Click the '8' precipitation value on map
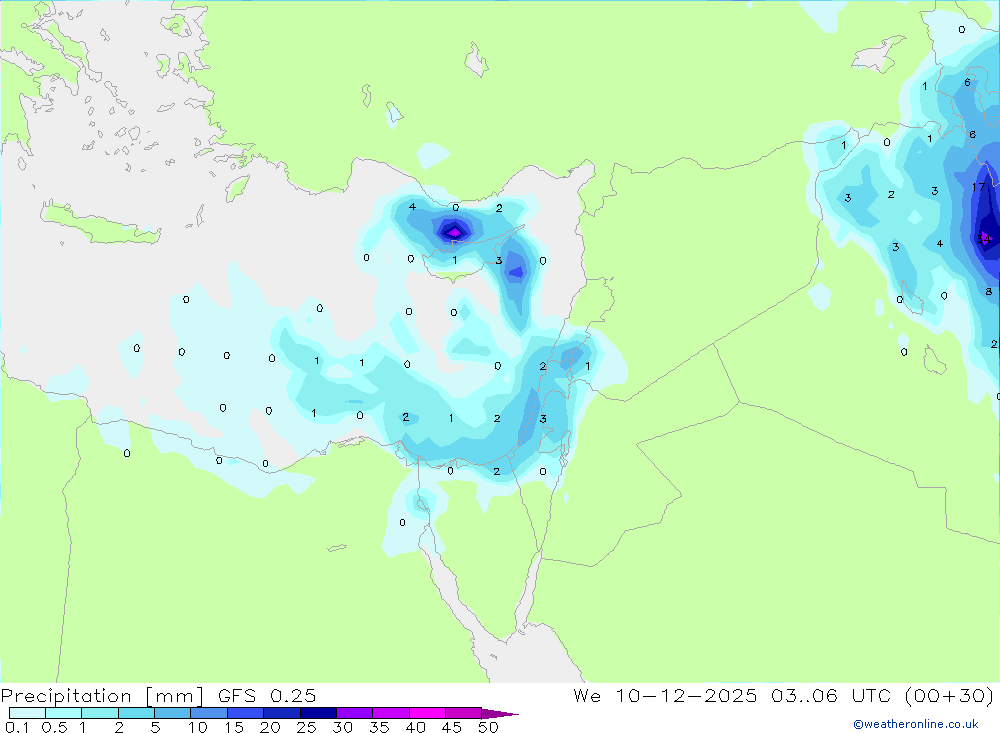This screenshot has height=733, width=1000. 989,292
